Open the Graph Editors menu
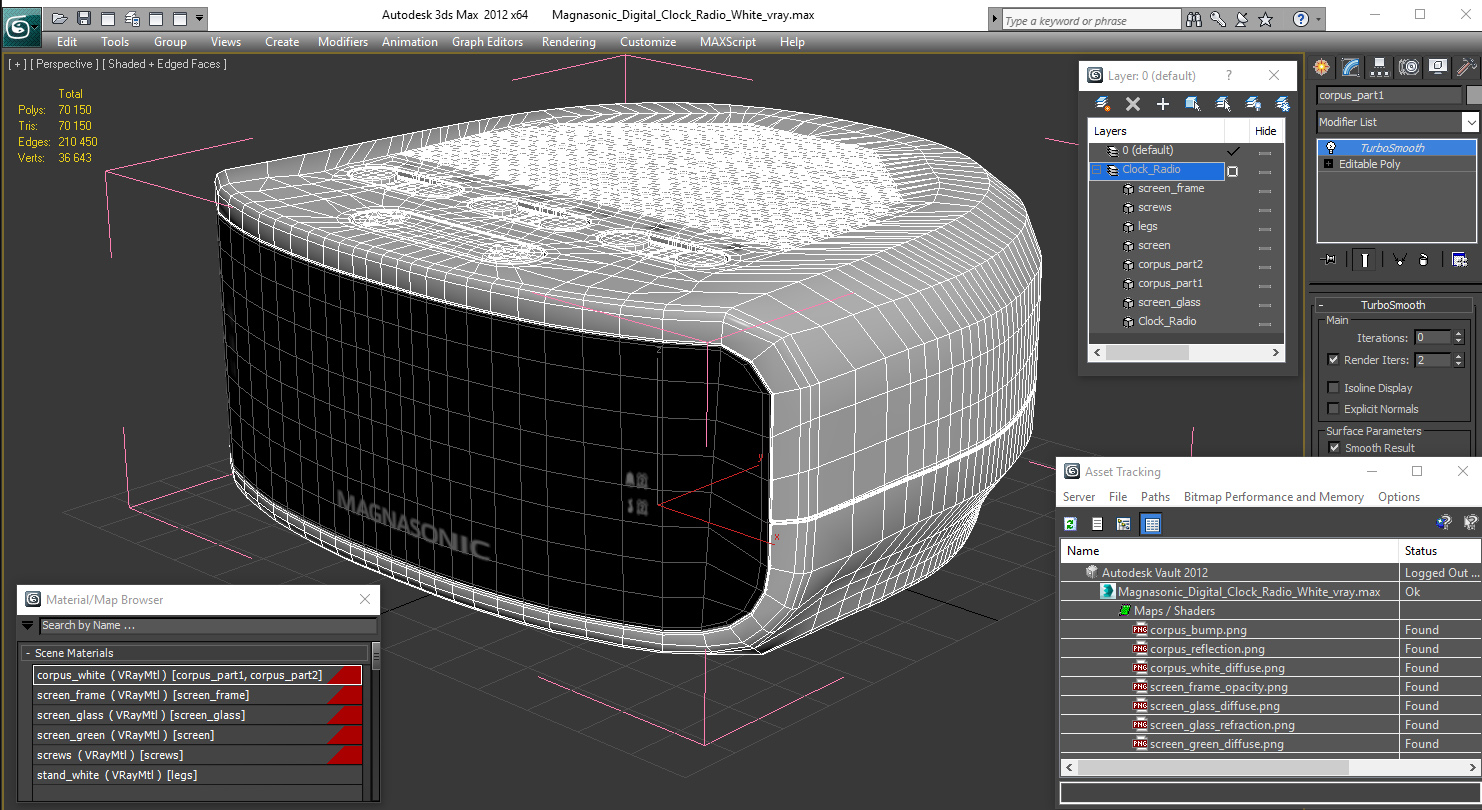 [487, 42]
